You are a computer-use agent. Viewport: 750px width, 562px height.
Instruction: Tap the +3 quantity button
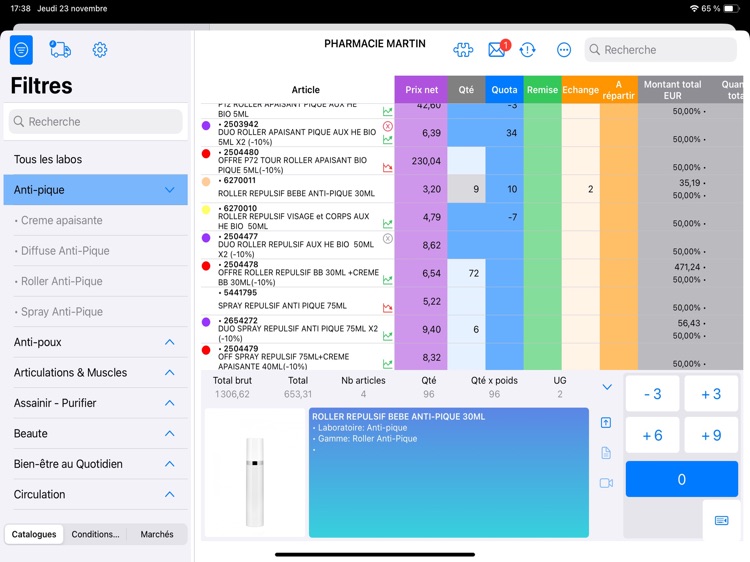711,394
